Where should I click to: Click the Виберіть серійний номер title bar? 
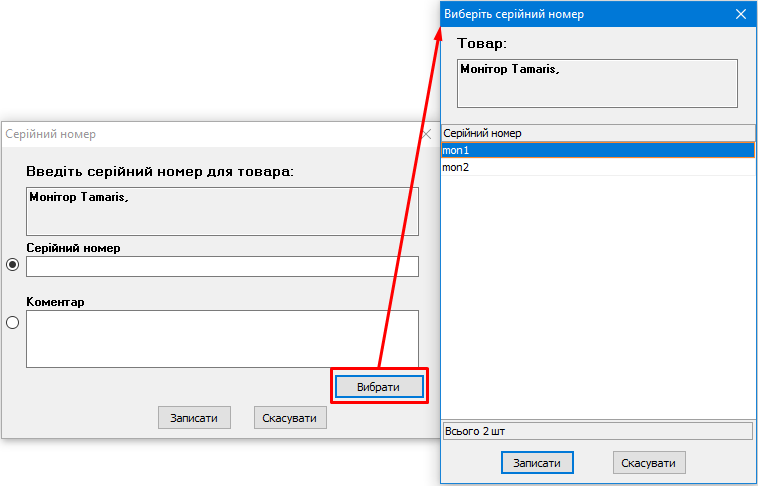pos(580,14)
